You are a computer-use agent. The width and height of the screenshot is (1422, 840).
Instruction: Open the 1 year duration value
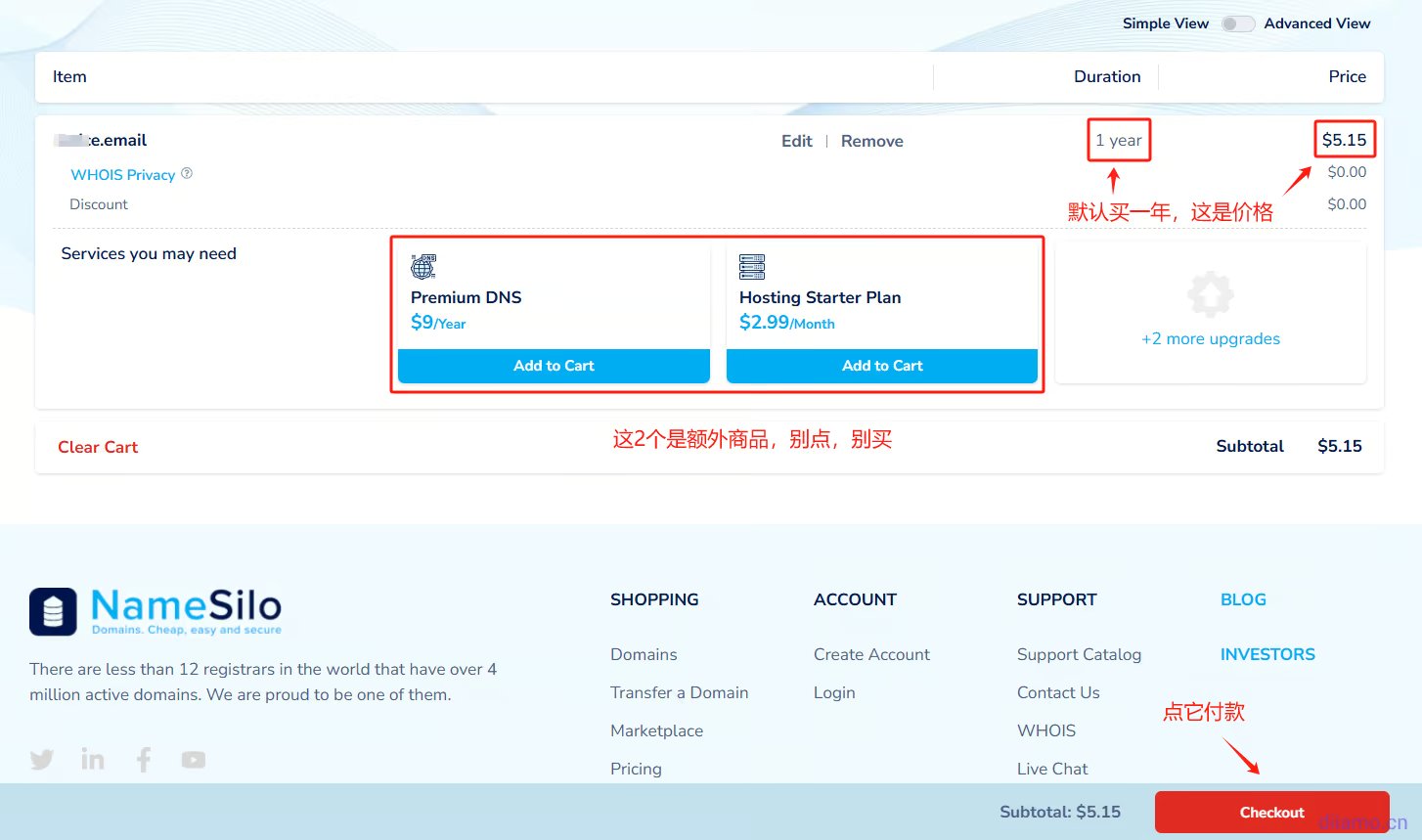click(1119, 140)
